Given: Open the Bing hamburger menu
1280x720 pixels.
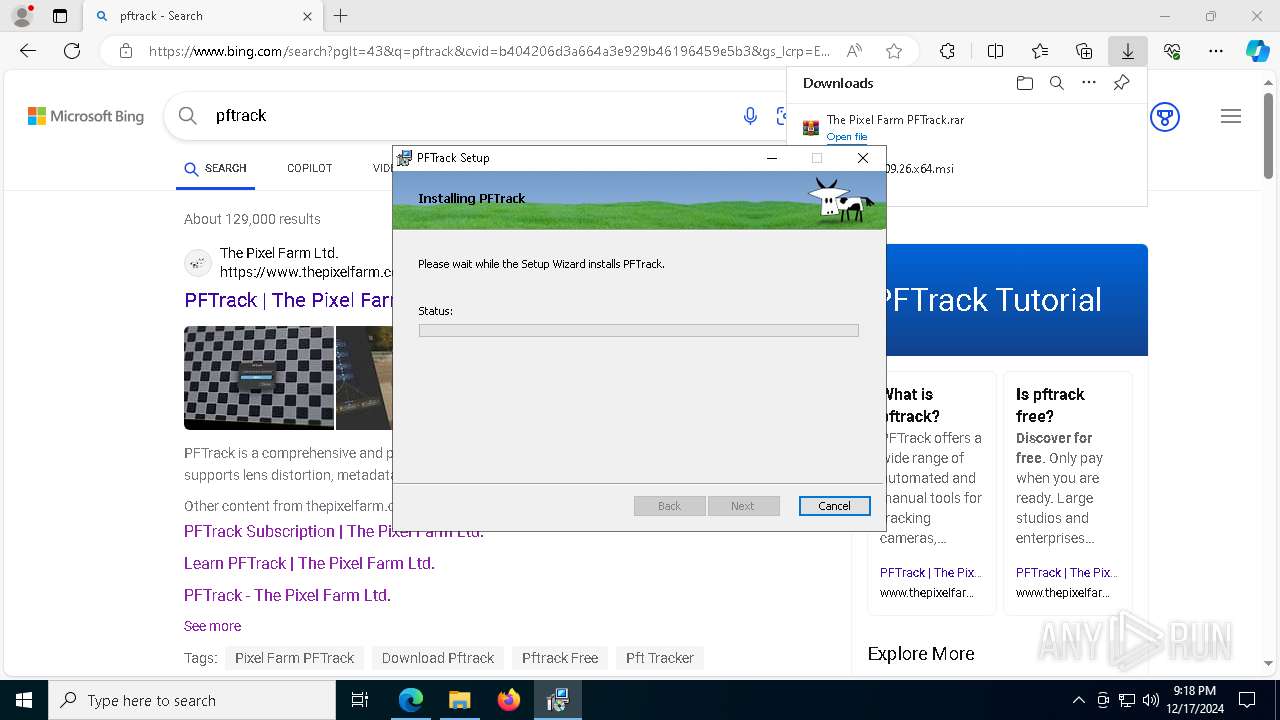Looking at the screenshot, I should click(1231, 116).
